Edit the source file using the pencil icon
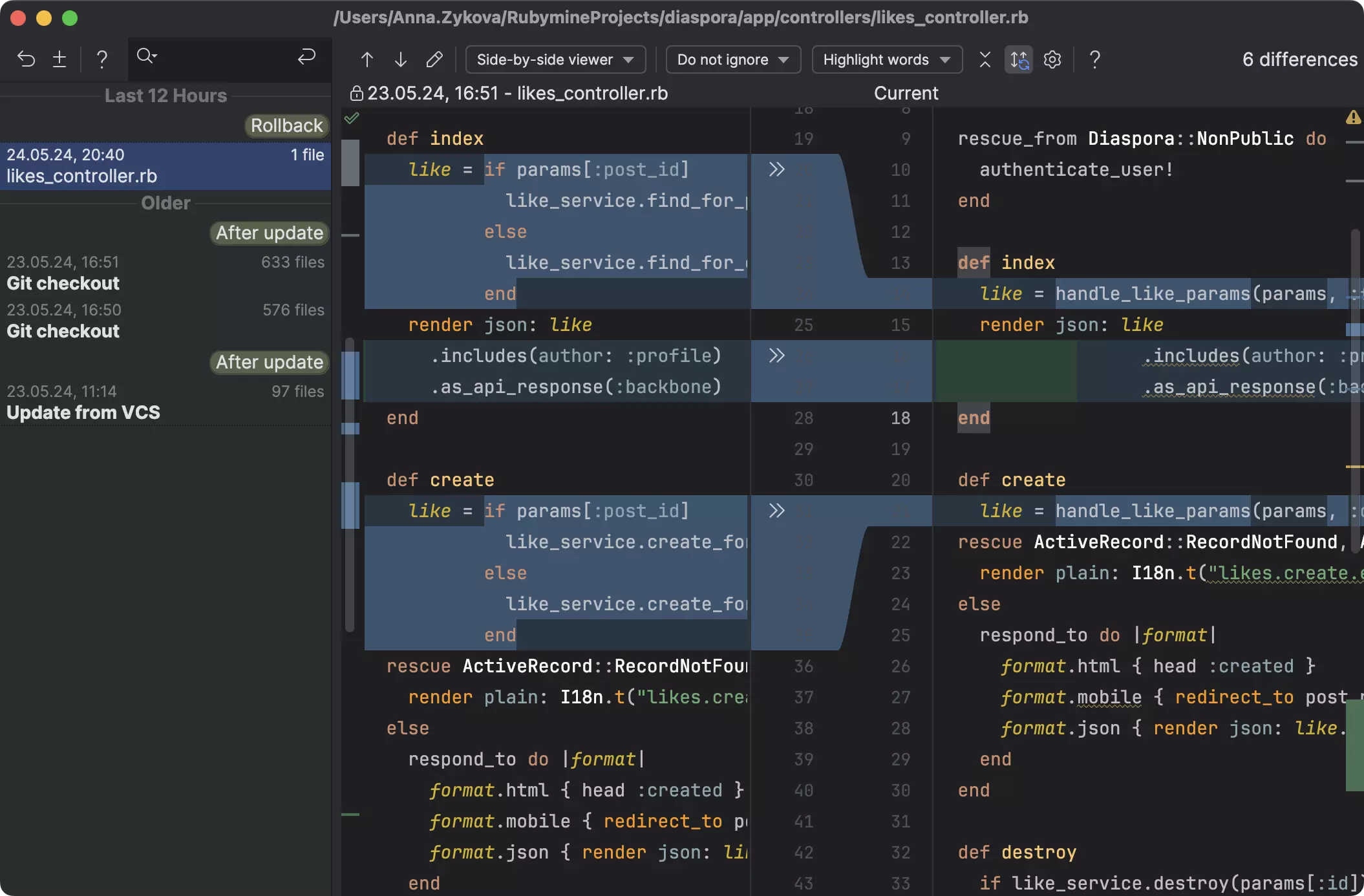The width and height of the screenshot is (1364, 896). pos(434,59)
